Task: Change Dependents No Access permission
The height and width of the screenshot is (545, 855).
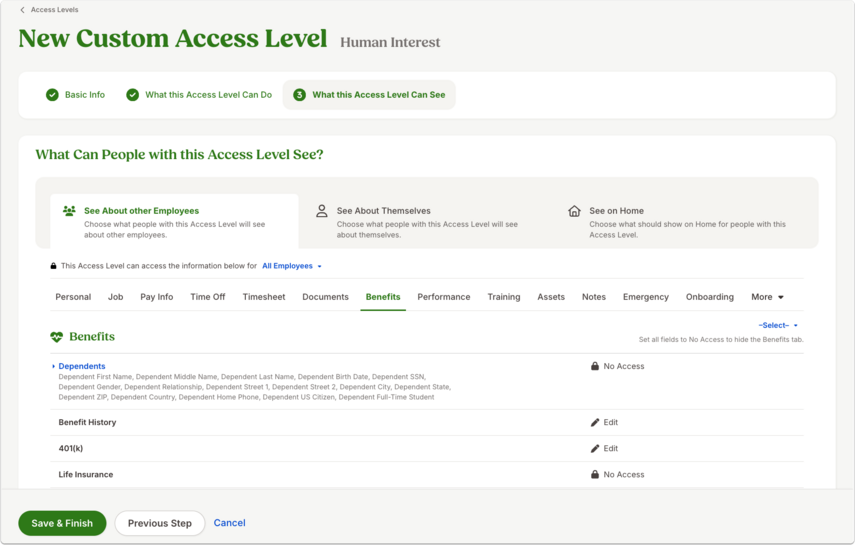Action: [618, 366]
